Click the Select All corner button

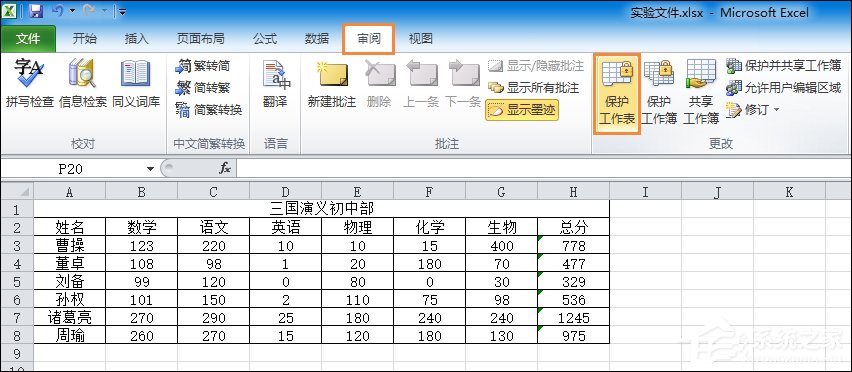pos(17,191)
